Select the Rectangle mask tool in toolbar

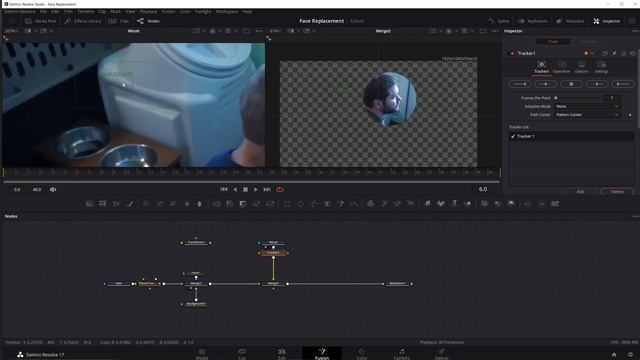point(287,204)
